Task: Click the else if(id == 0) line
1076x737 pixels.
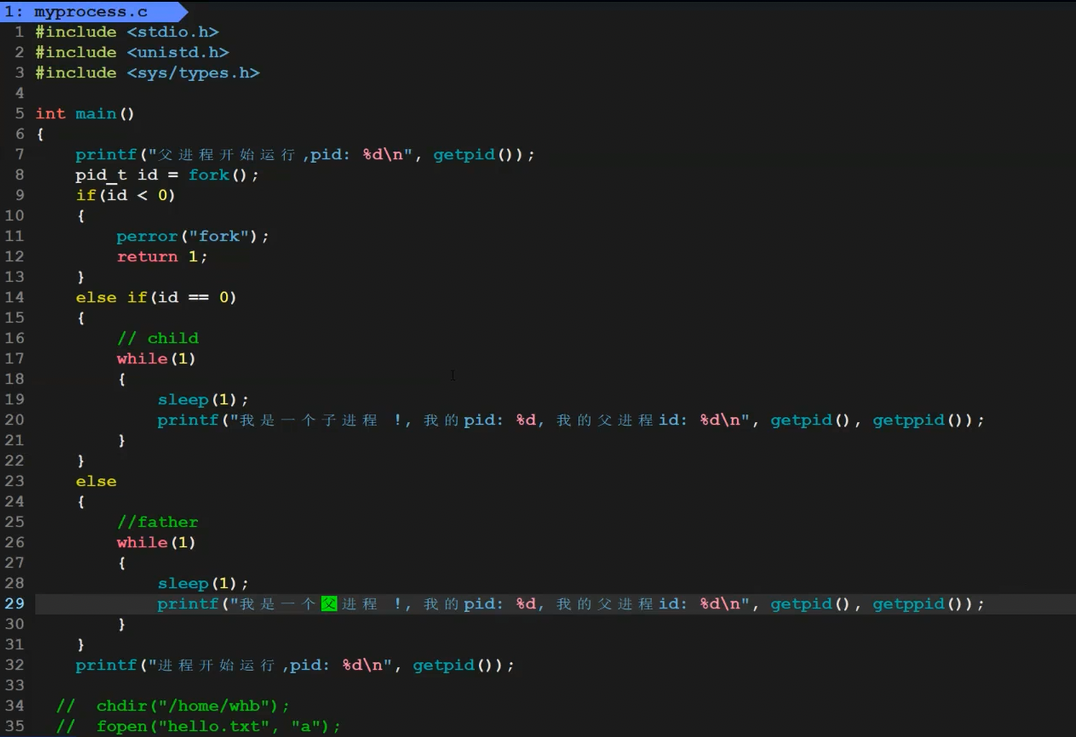Action: pos(156,298)
